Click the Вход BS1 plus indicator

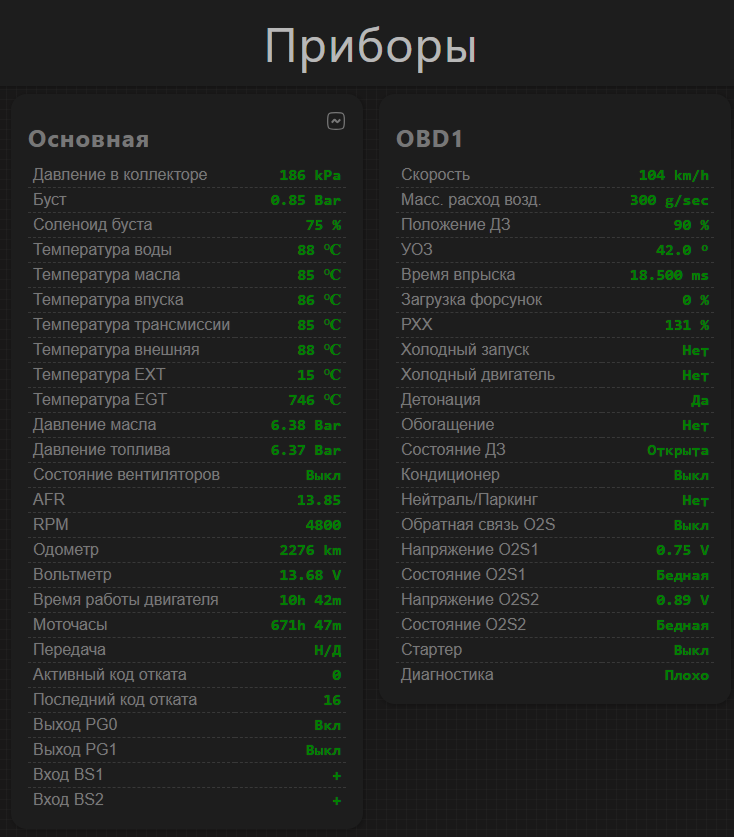(336, 775)
